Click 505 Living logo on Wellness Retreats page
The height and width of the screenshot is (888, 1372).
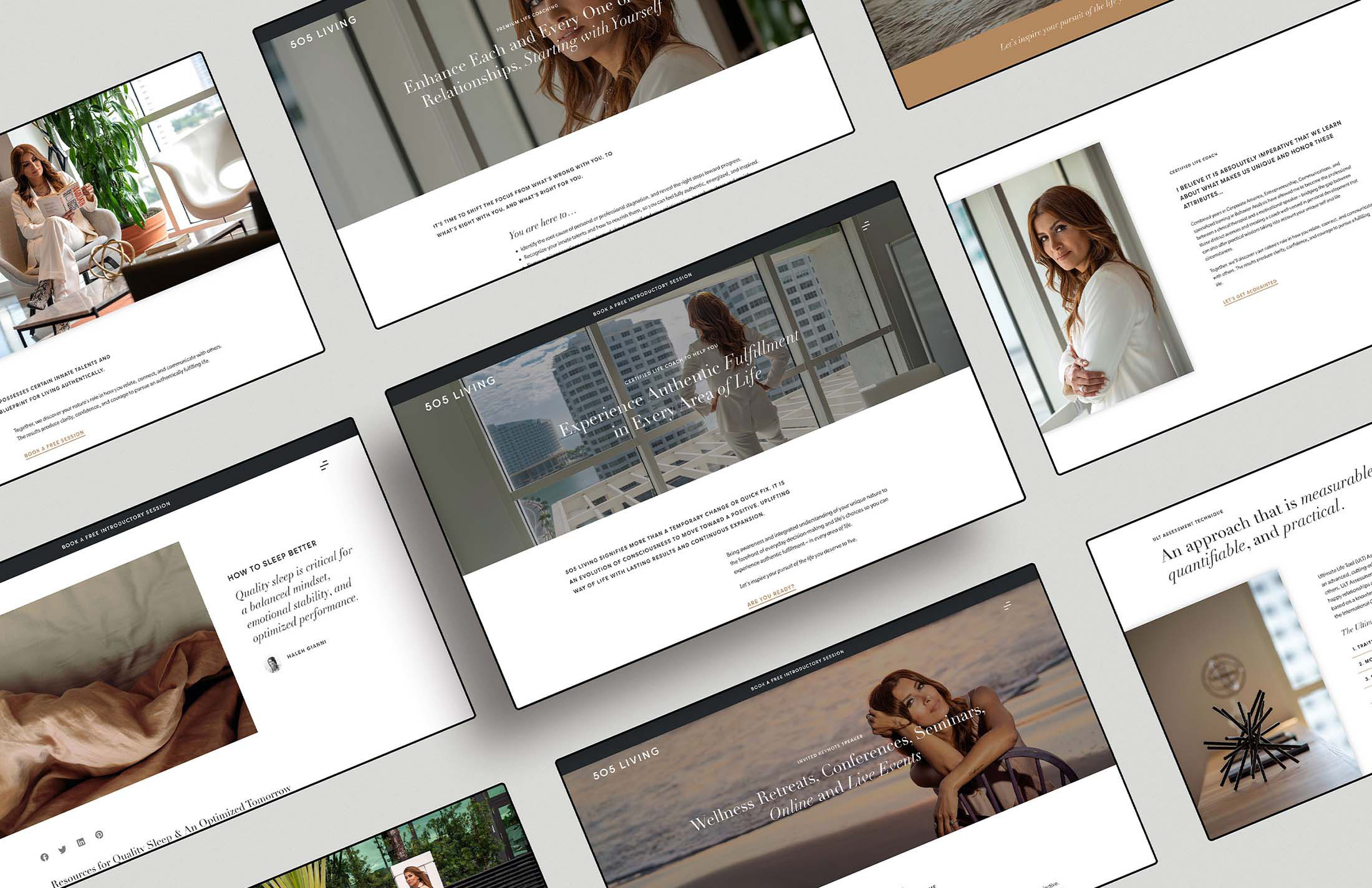pos(626,763)
